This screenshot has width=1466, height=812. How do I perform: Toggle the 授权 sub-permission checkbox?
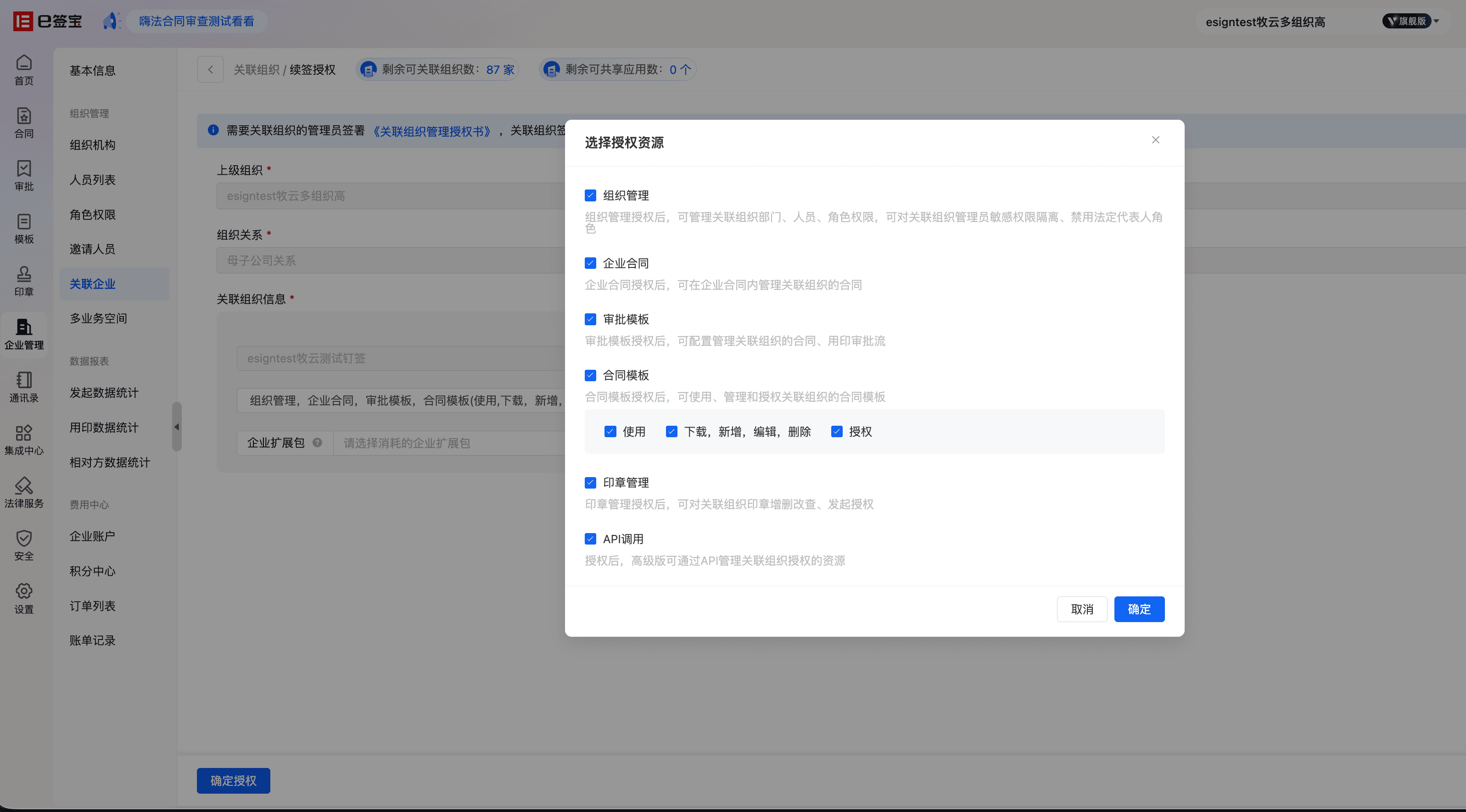click(837, 432)
